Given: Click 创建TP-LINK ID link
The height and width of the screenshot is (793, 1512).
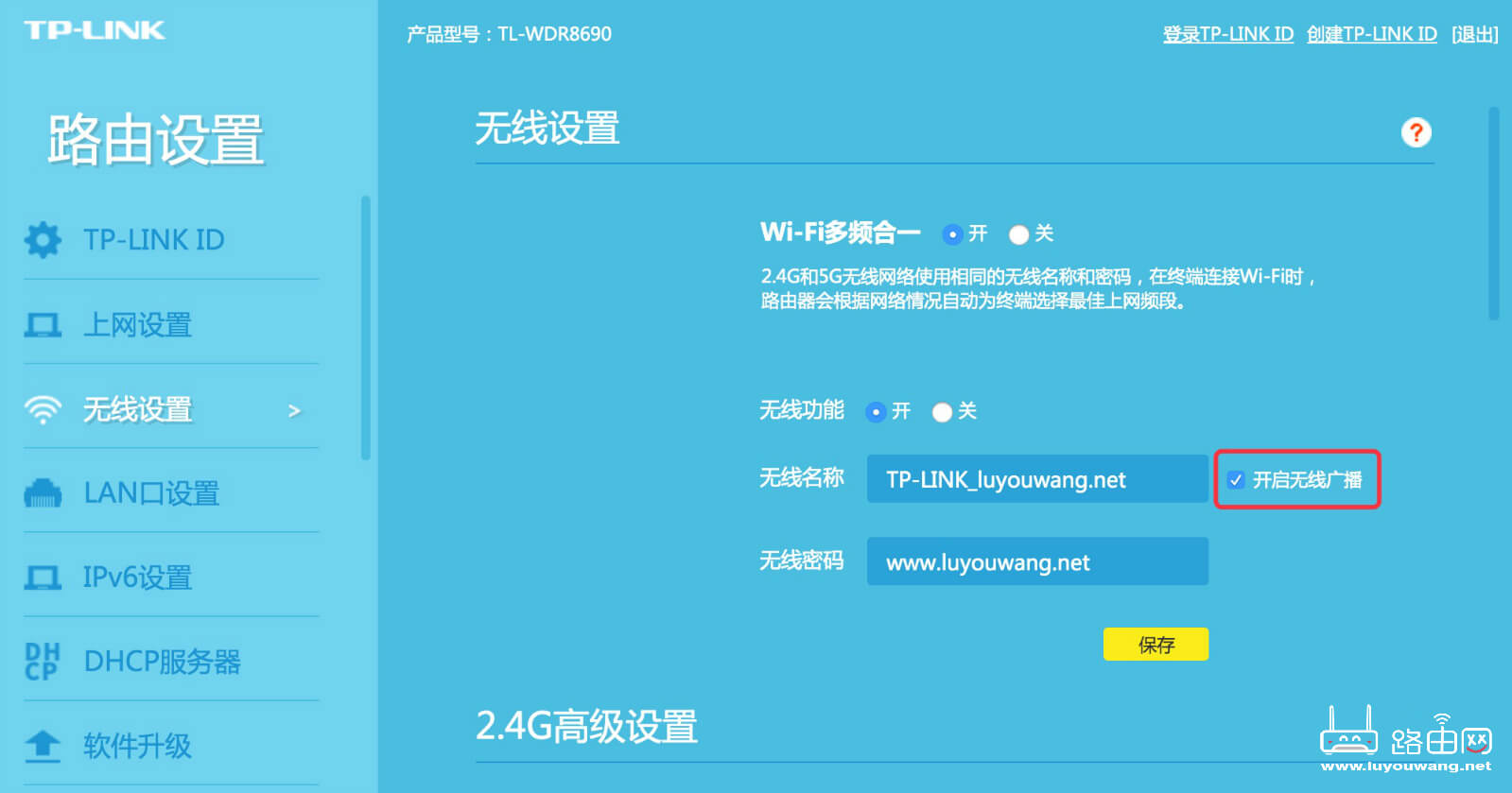Looking at the screenshot, I should coord(1372,34).
